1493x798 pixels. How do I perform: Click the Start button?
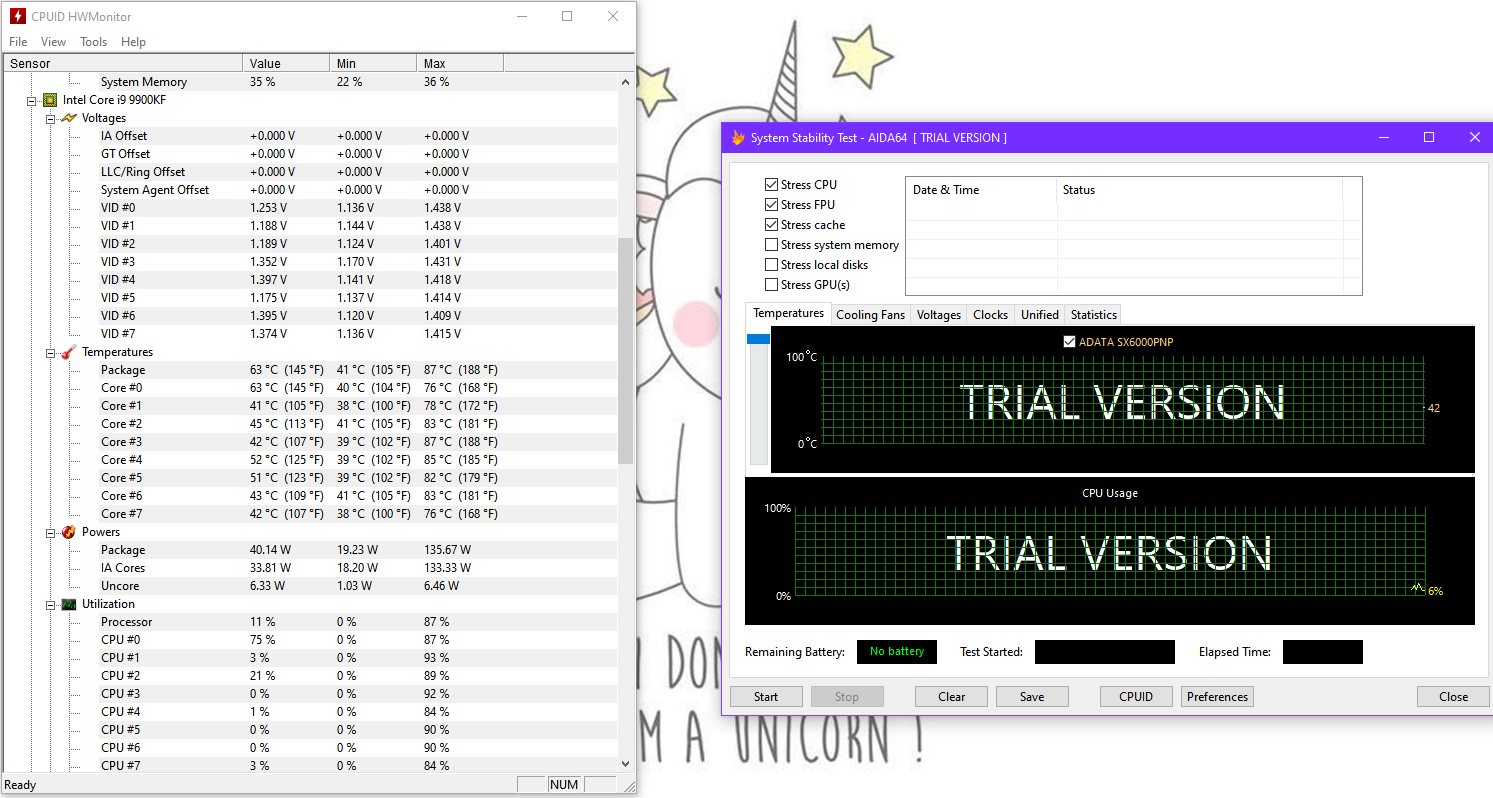(766, 697)
